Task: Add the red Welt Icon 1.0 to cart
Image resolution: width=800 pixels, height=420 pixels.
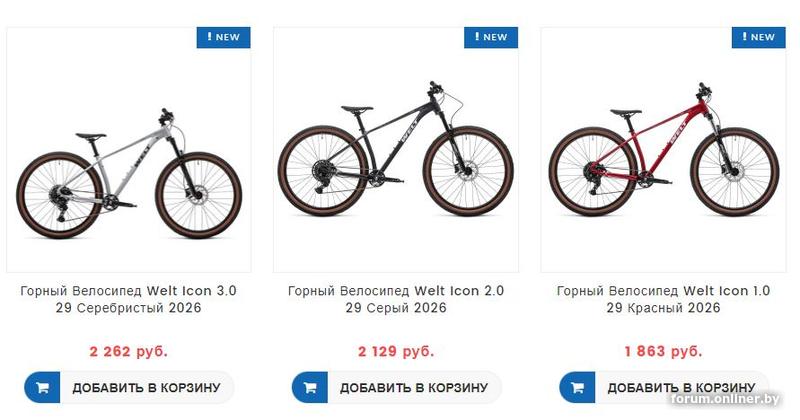Action: pos(680,387)
